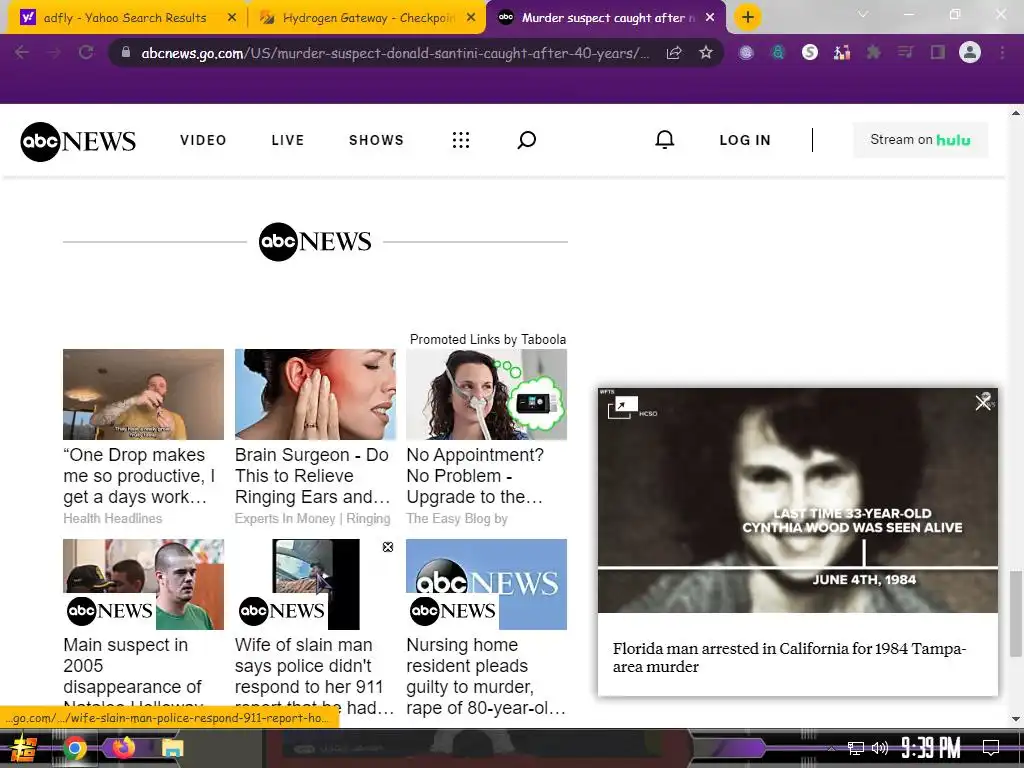
Task: Click the Promoted Links by Taboola label
Action: point(488,340)
